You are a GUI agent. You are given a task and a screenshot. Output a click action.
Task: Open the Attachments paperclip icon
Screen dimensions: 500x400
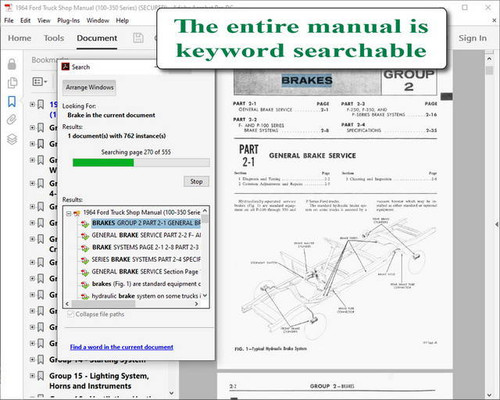12,120
